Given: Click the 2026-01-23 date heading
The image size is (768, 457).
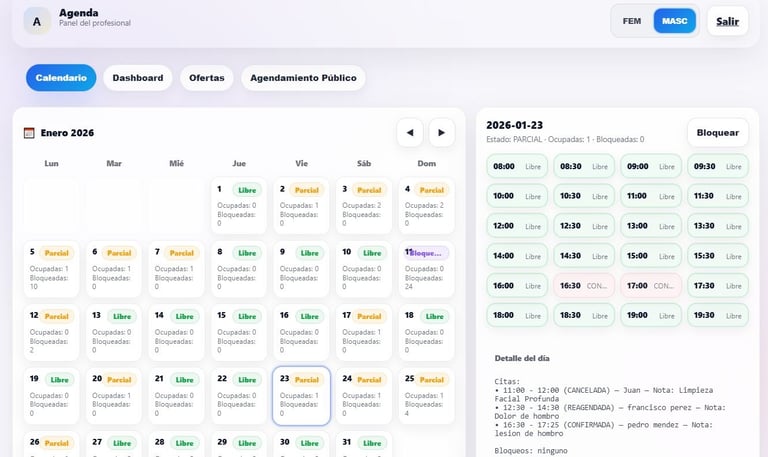Looking at the screenshot, I should click(x=514, y=125).
